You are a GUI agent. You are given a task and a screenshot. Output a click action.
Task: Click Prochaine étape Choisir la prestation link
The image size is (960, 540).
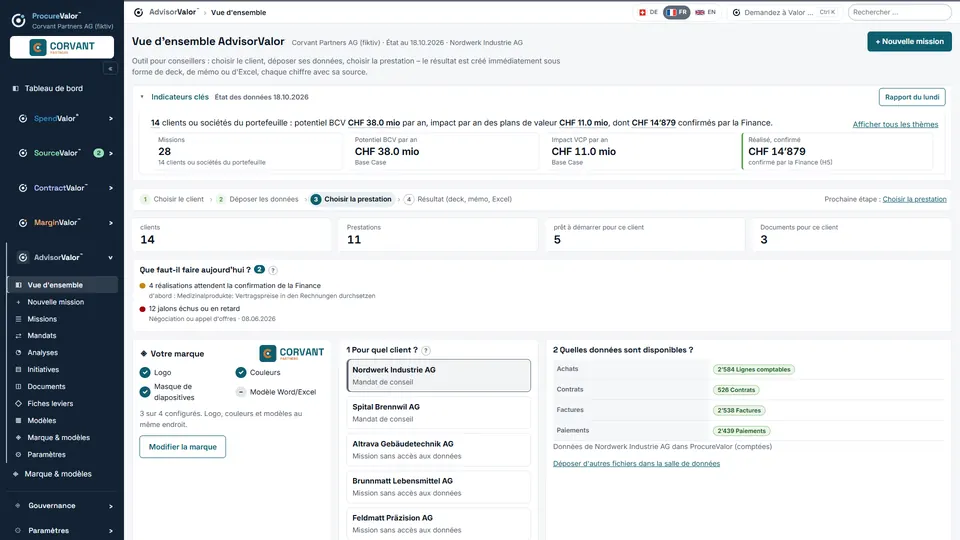(914, 199)
